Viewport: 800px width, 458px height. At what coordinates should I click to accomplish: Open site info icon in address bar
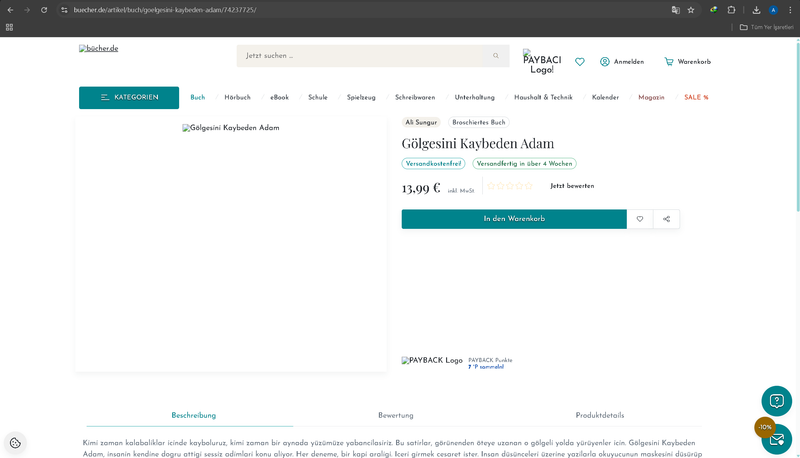coord(64,10)
